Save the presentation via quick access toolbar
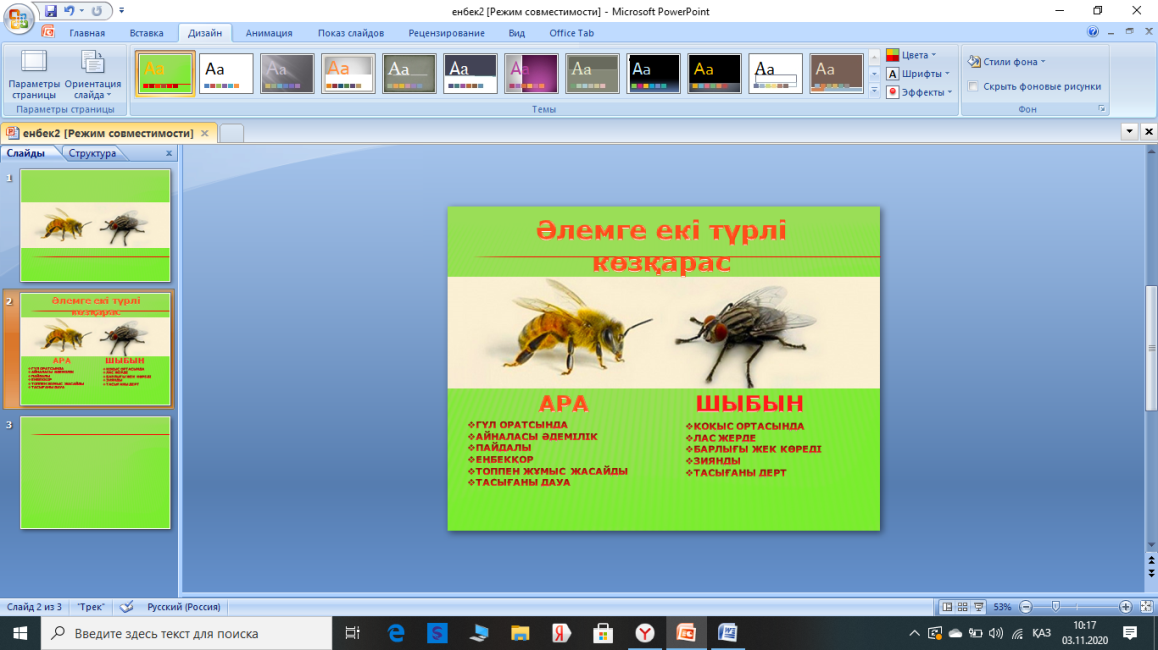 click(x=50, y=11)
